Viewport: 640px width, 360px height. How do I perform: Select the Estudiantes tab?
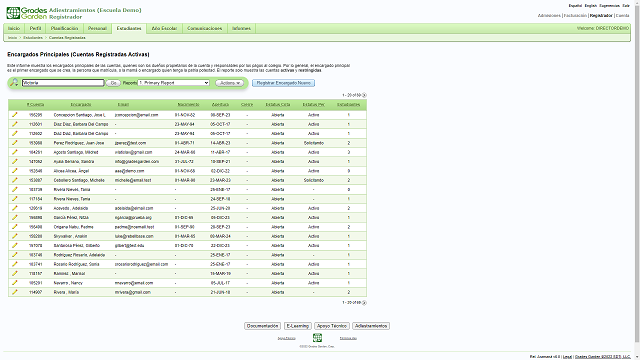point(129,29)
